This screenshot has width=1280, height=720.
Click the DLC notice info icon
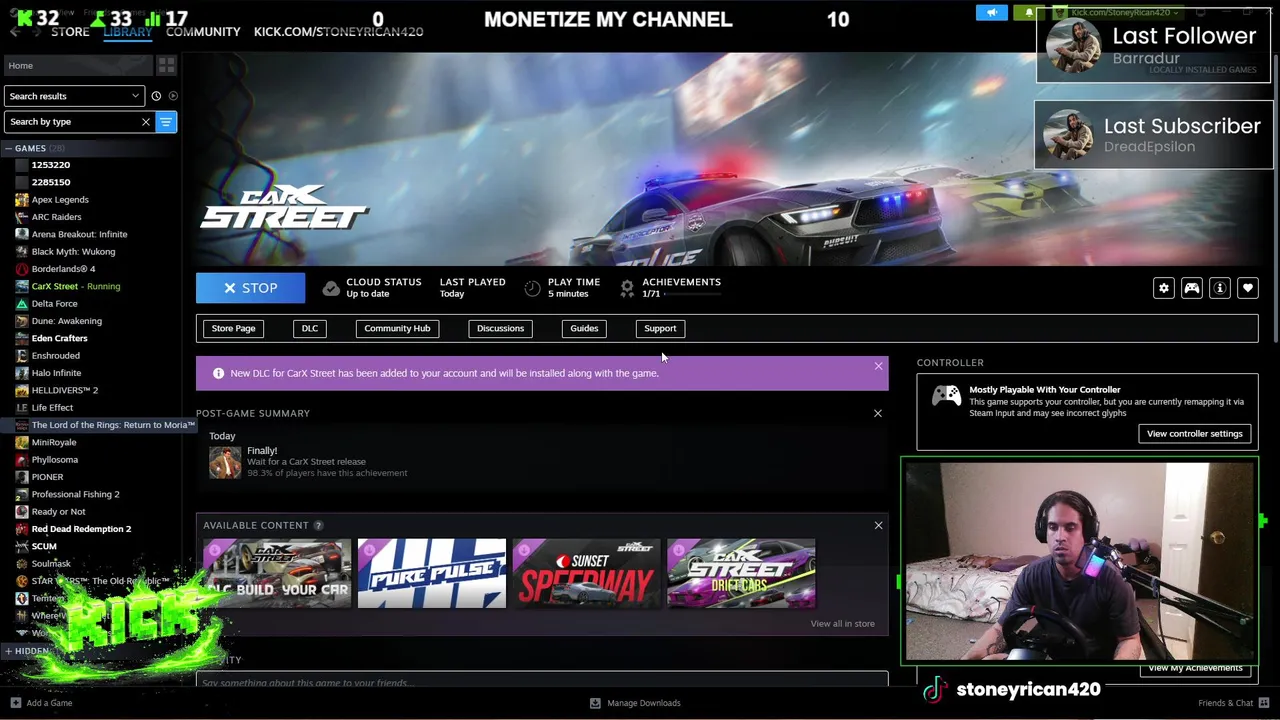tap(218, 373)
